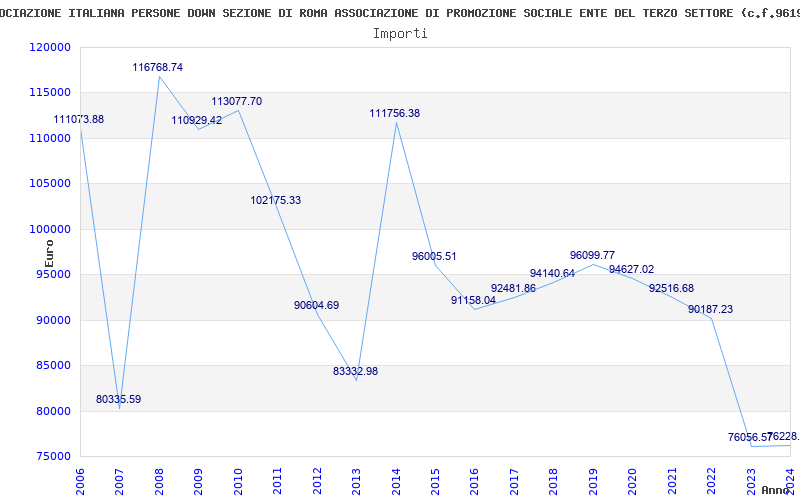Select the 95000 y-axis tick label
Viewport: 800px width, 500px height.
[x=53, y=275]
